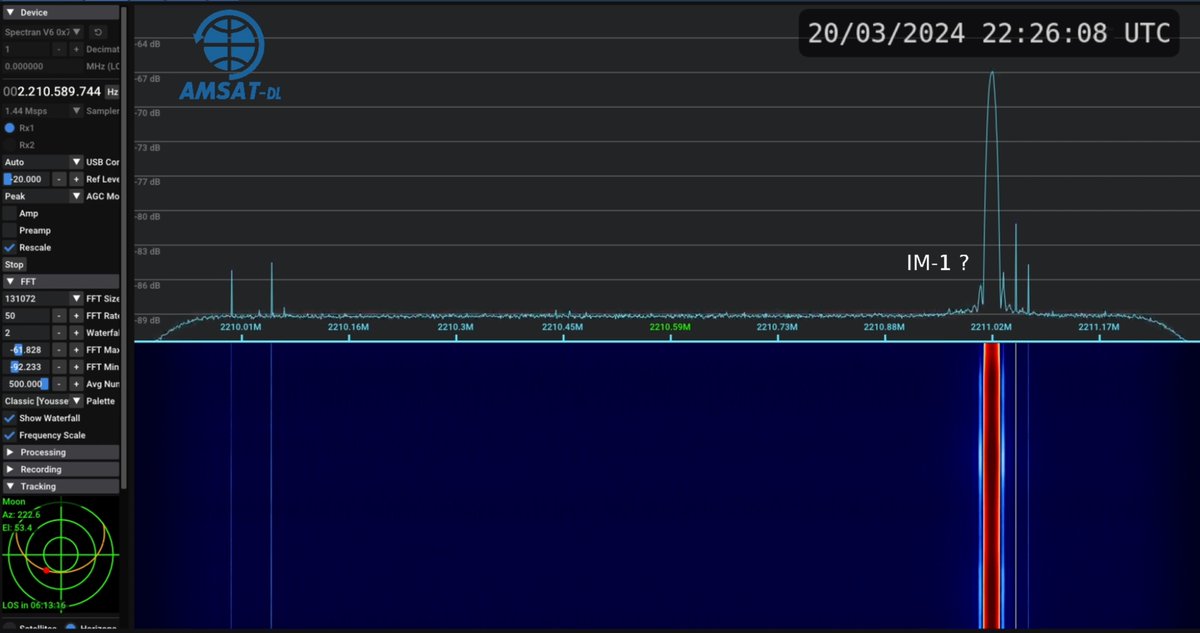This screenshot has width=1200, height=633.
Task: Click the side panel vertical scrollbar
Action: pyautogui.click(x=125, y=250)
